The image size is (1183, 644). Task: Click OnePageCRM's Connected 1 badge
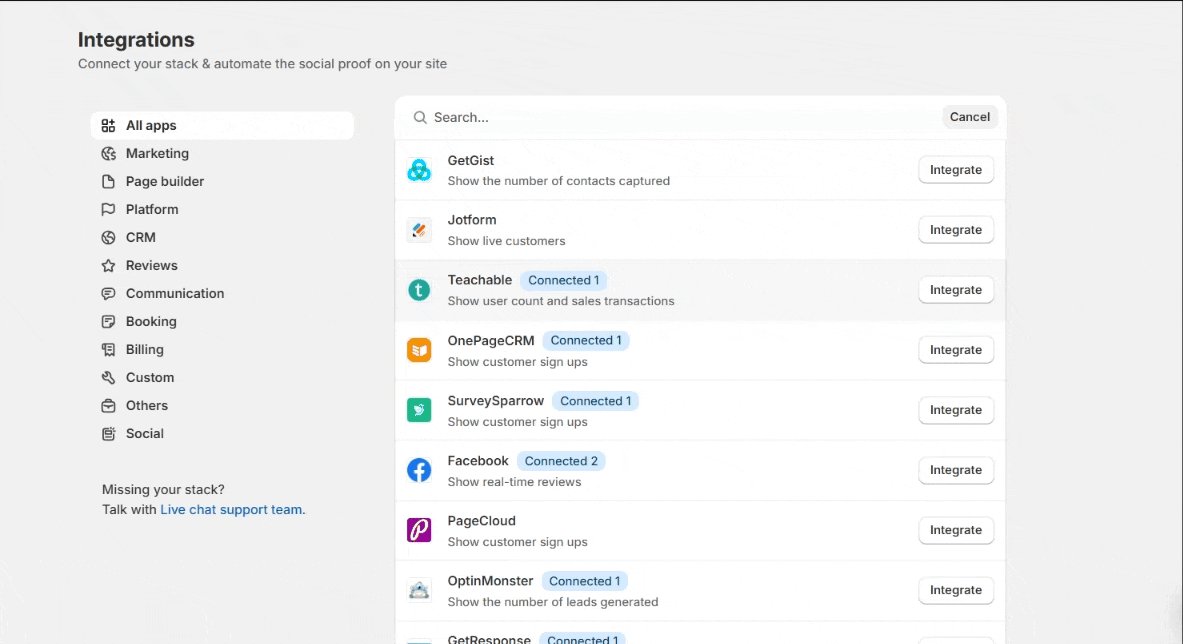point(586,341)
